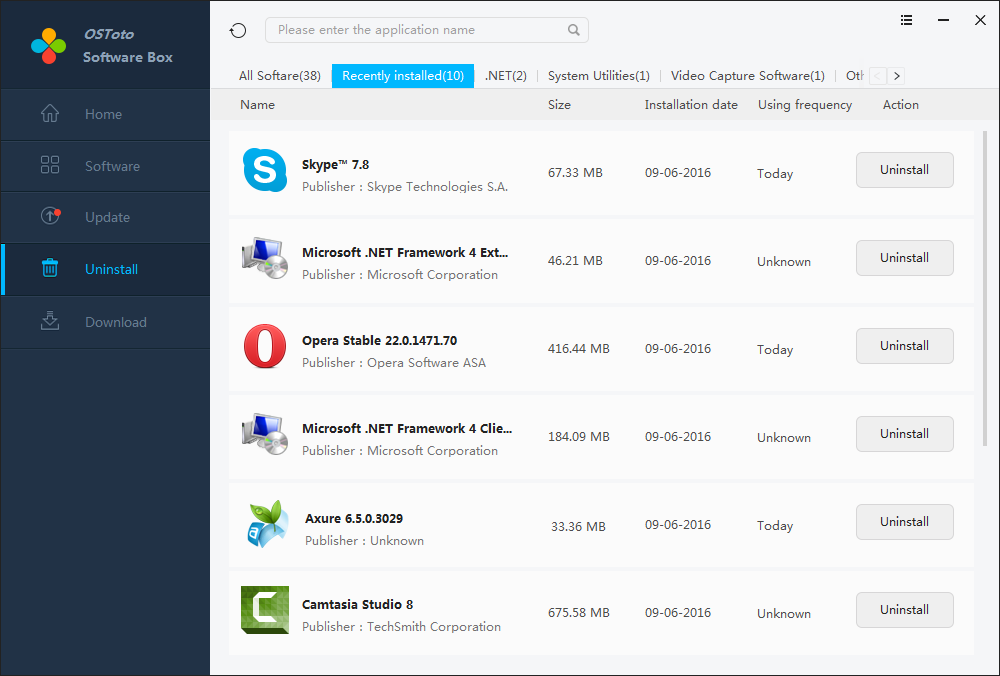Viewport: 1000px width, 676px height.
Task: Click the Action column header
Action: pos(901,105)
